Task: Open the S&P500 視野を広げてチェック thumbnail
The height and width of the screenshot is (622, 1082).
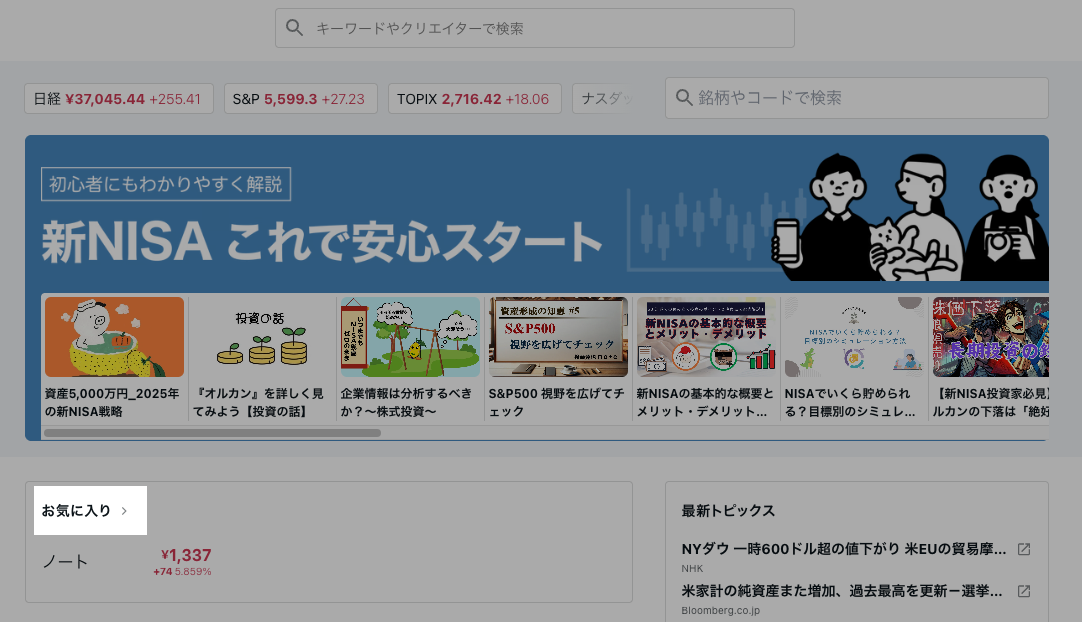Action: tap(558, 337)
